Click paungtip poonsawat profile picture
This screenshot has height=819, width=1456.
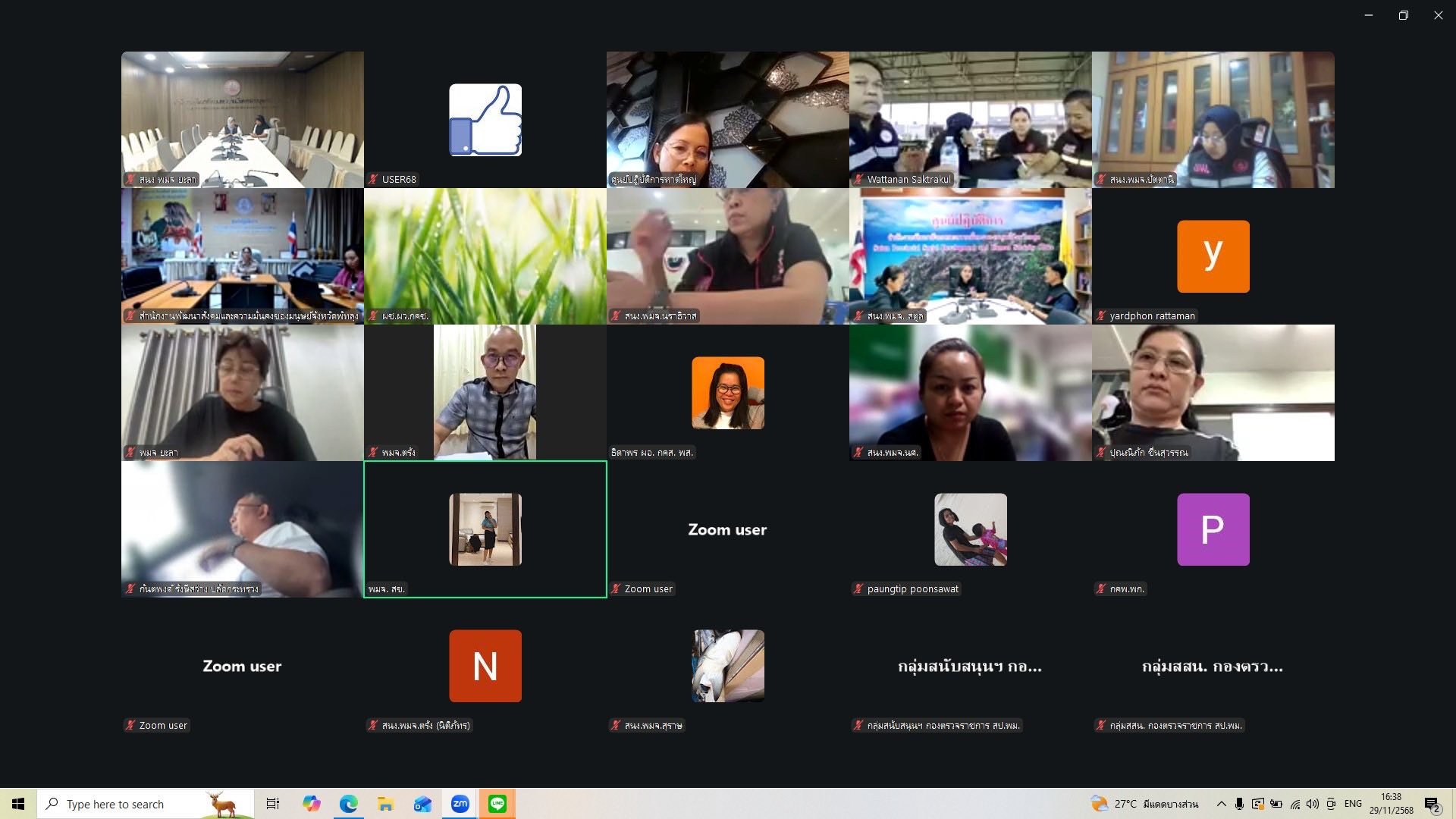pyautogui.click(x=970, y=529)
